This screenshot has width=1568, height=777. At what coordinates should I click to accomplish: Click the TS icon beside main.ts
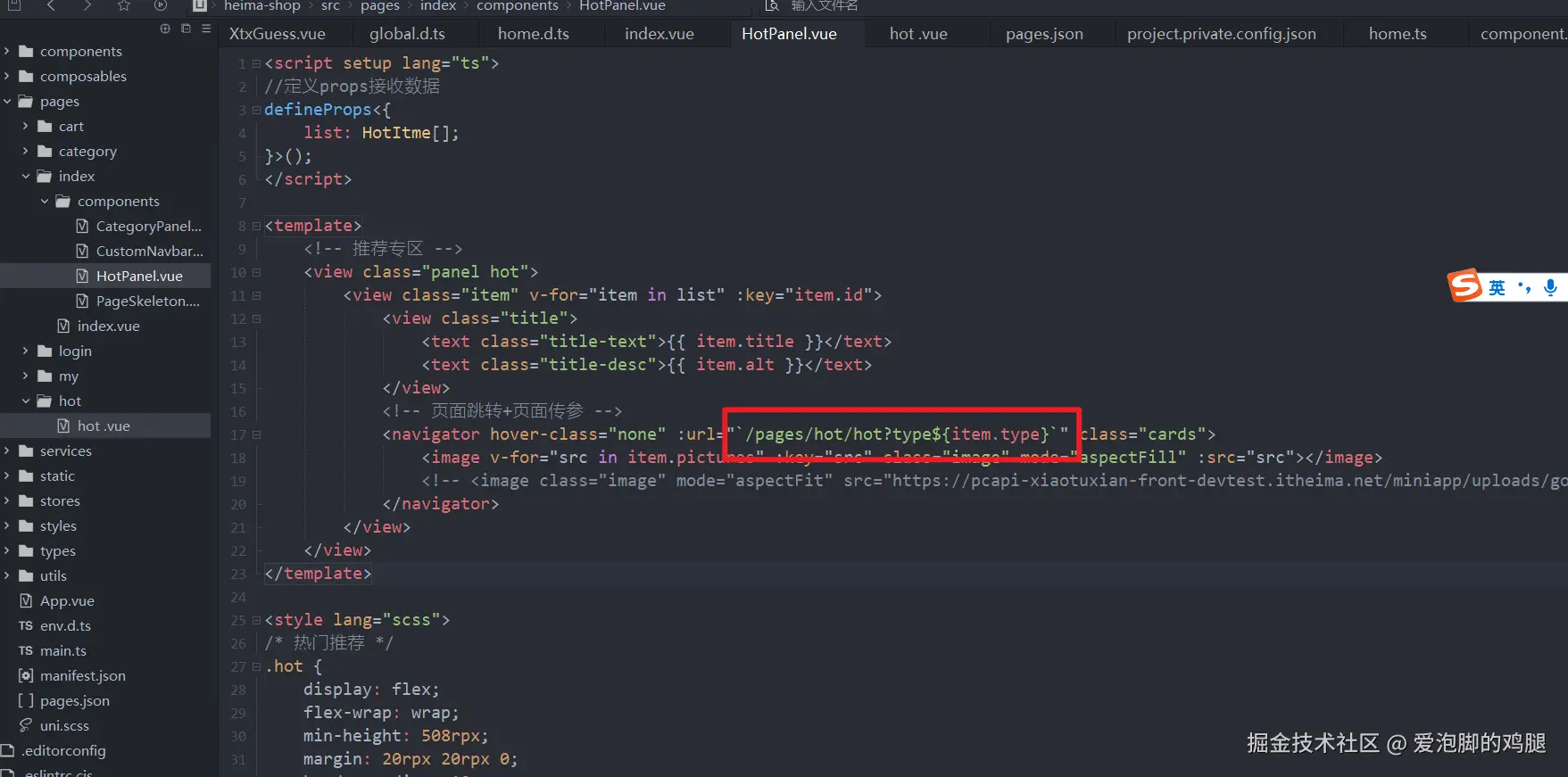click(x=26, y=650)
